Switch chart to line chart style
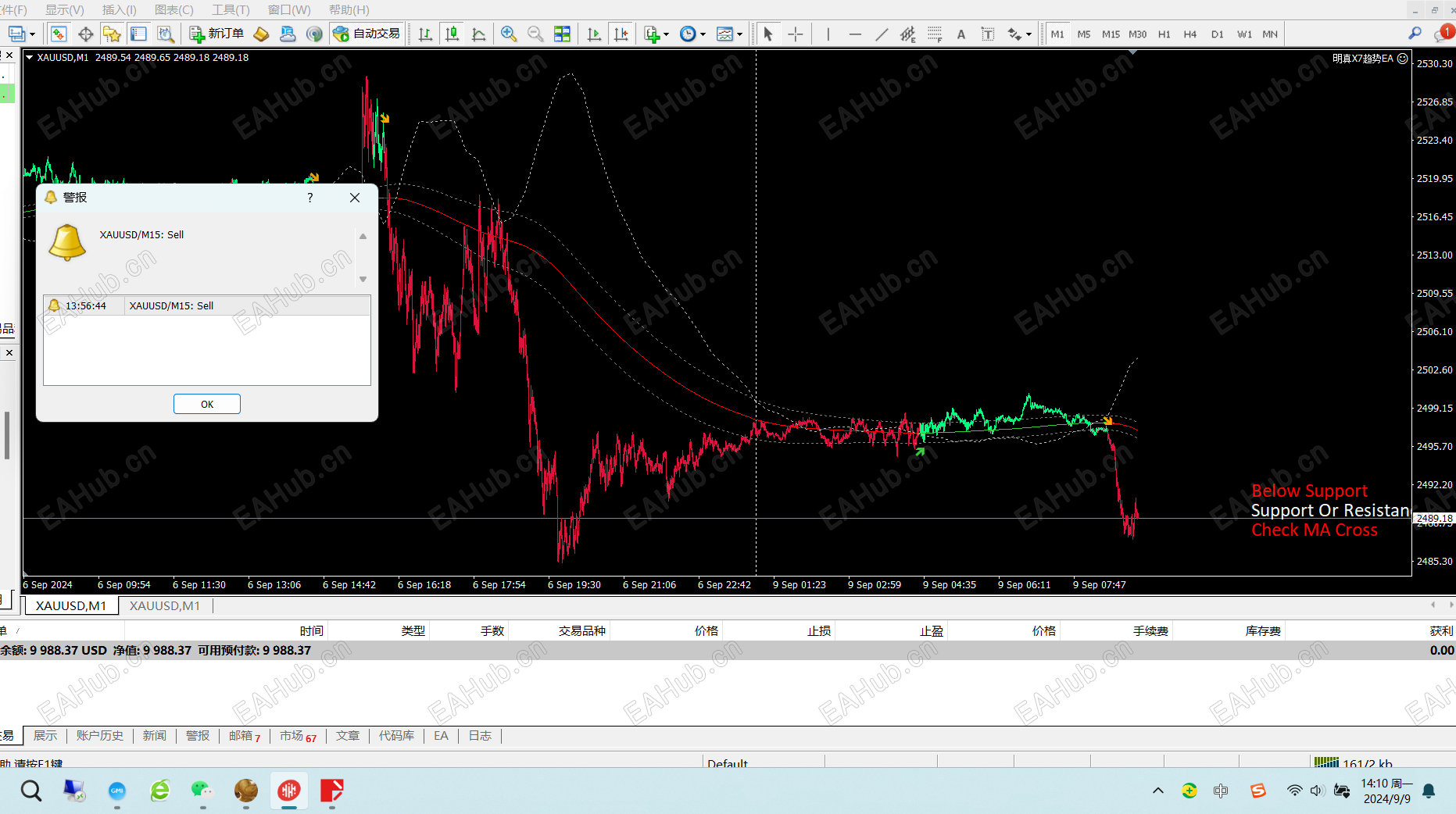The image size is (1456, 814). click(478, 34)
